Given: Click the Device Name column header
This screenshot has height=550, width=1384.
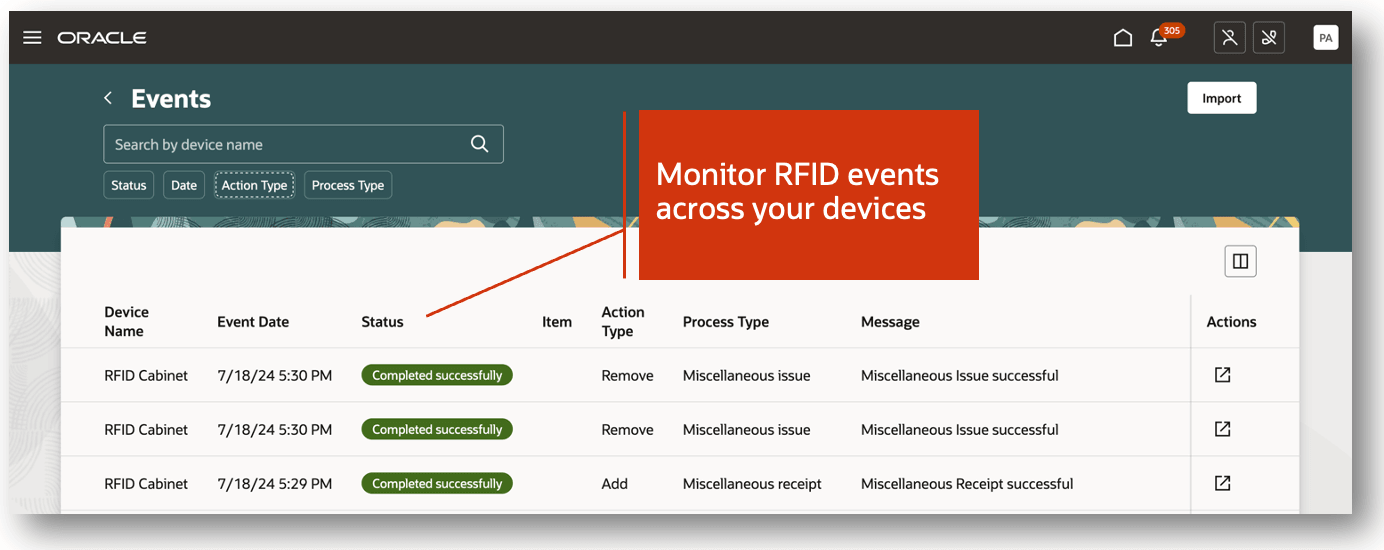Looking at the screenshot, I should (x=126, y=322).
